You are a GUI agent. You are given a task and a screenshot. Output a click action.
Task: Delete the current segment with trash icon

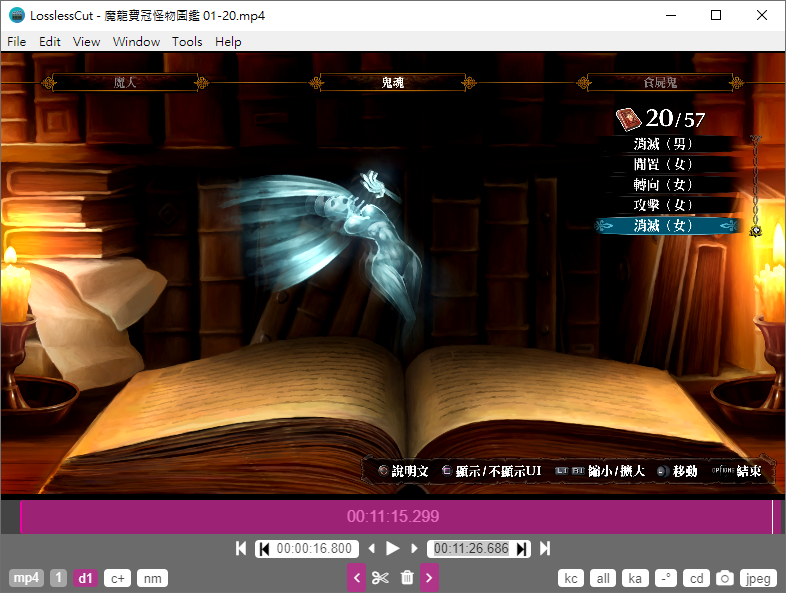click(x=407, y=577)
